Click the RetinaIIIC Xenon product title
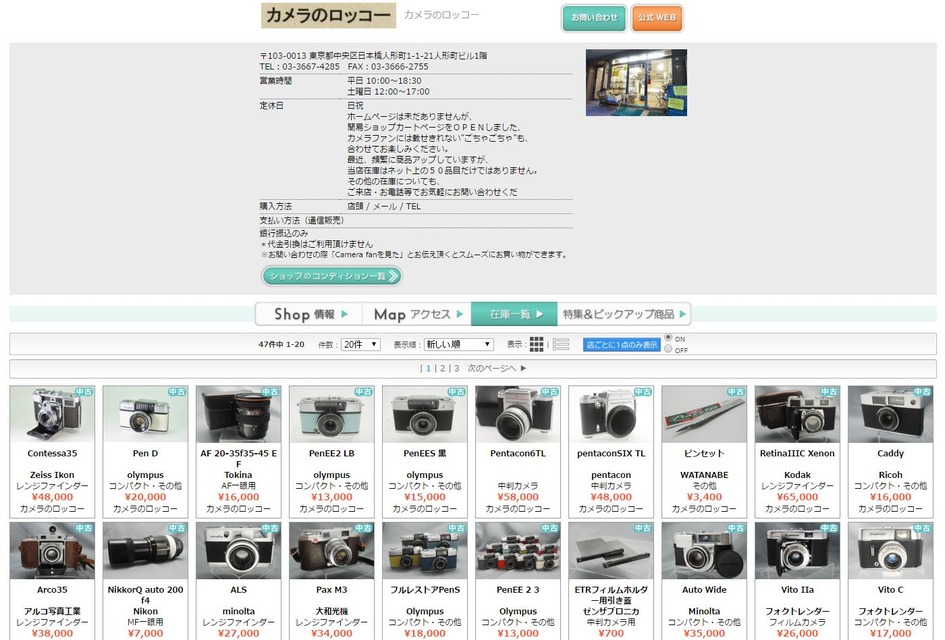The width and height of the screenshot is (945, 640). [797, 453]
